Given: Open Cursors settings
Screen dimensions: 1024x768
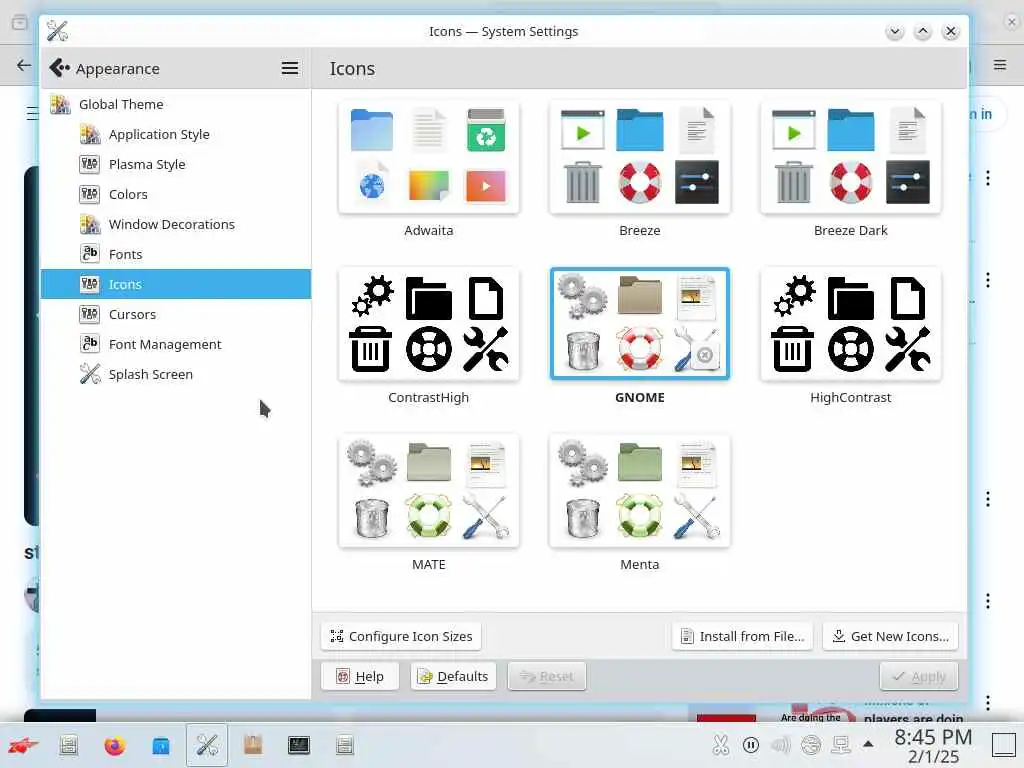Looking at the screenshot, I should tap(175, 315).
